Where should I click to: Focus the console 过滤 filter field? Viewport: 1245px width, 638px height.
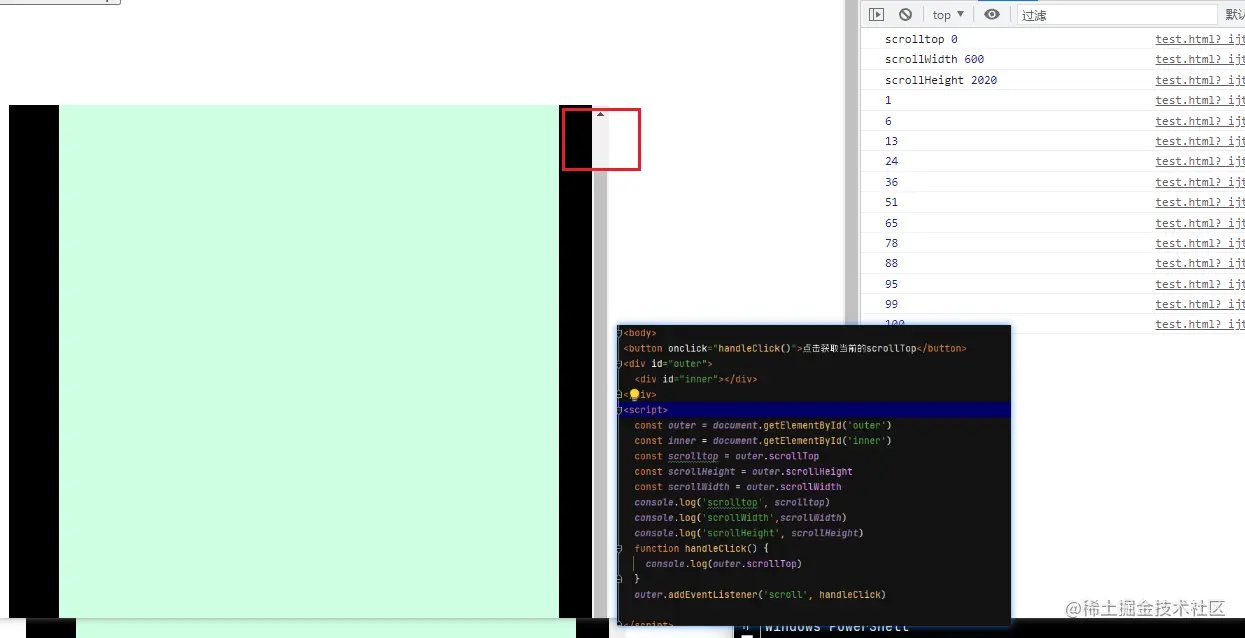pyautogui.click(x=1117, y=15)
